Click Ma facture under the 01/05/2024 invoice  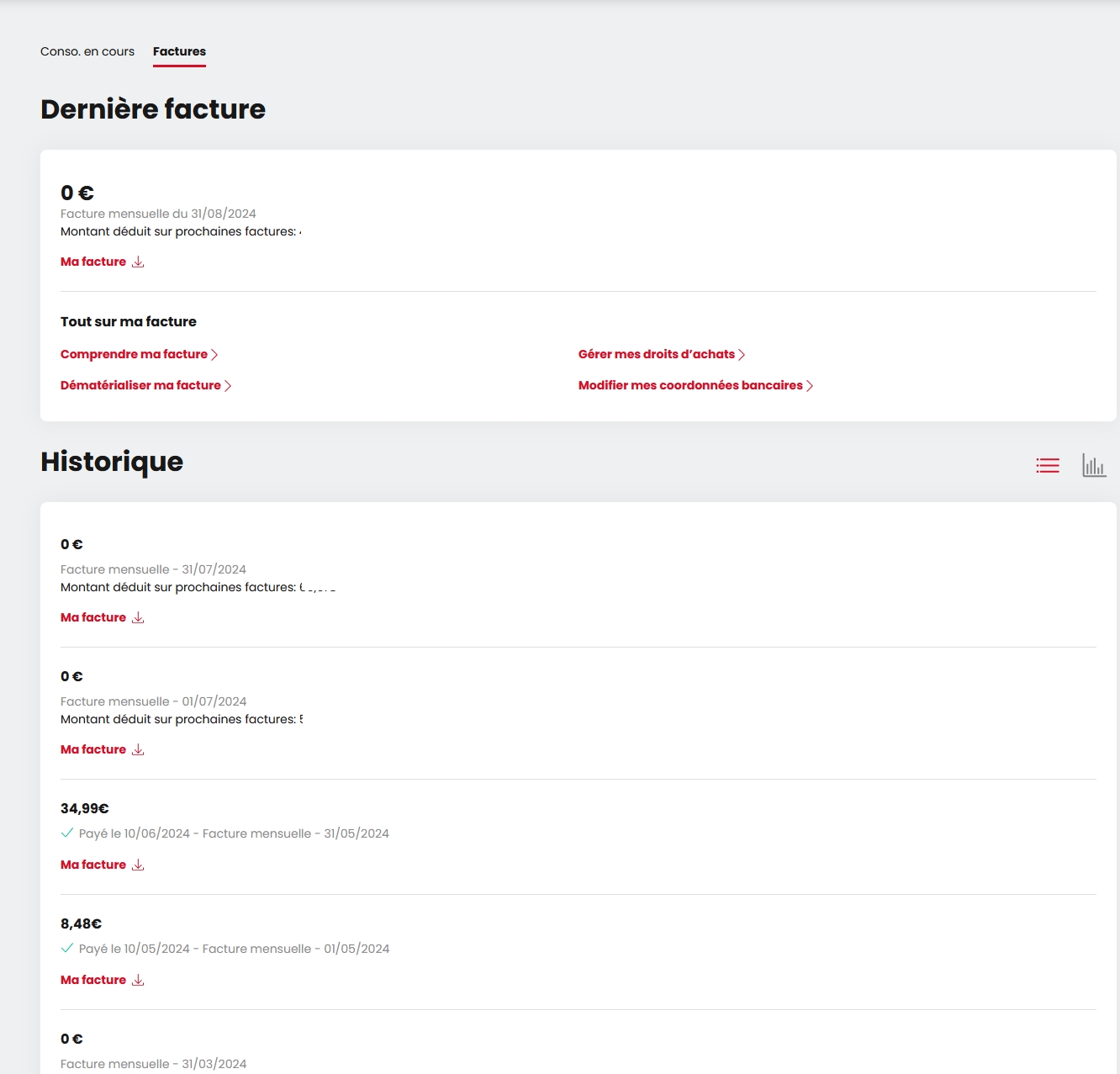coord(92,979)
